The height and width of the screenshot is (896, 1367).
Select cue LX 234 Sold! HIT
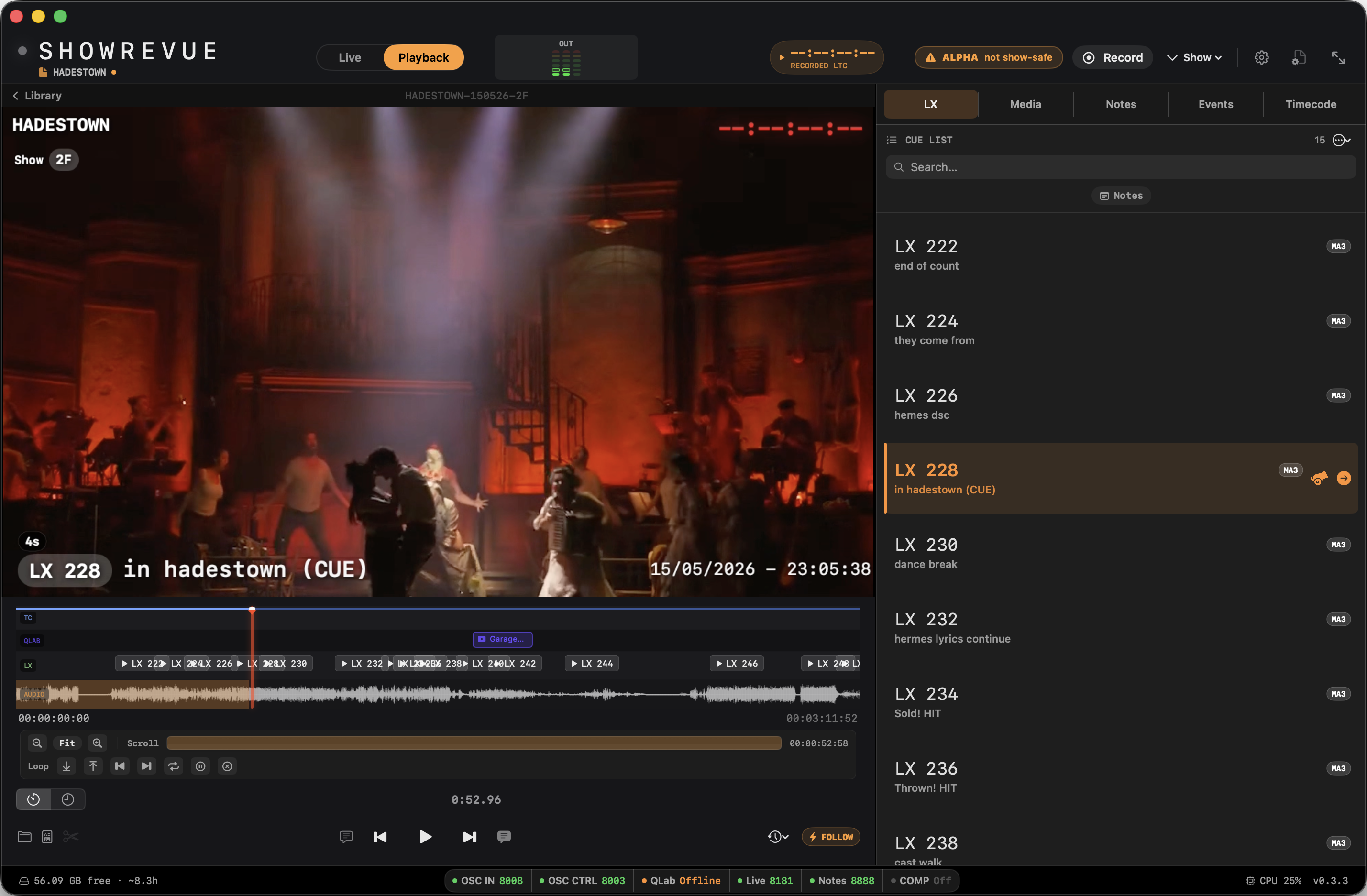1120,702
